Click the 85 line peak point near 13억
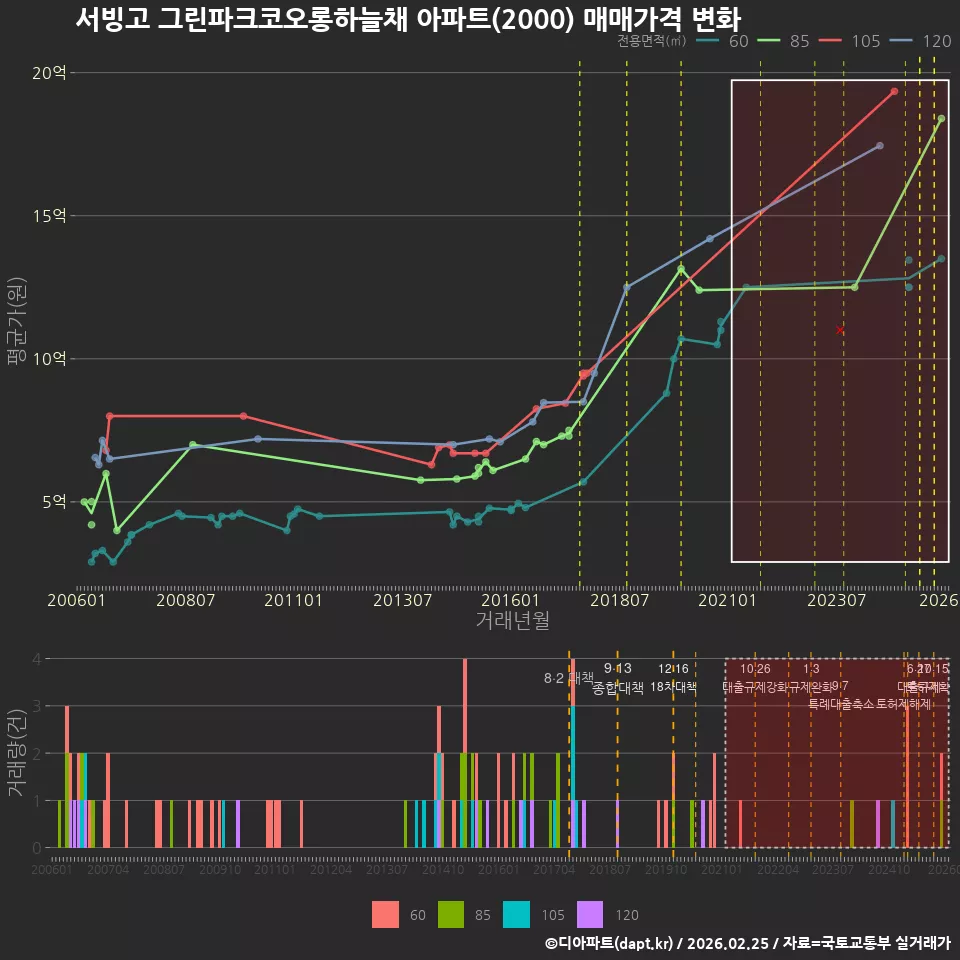 coord(681,269)
